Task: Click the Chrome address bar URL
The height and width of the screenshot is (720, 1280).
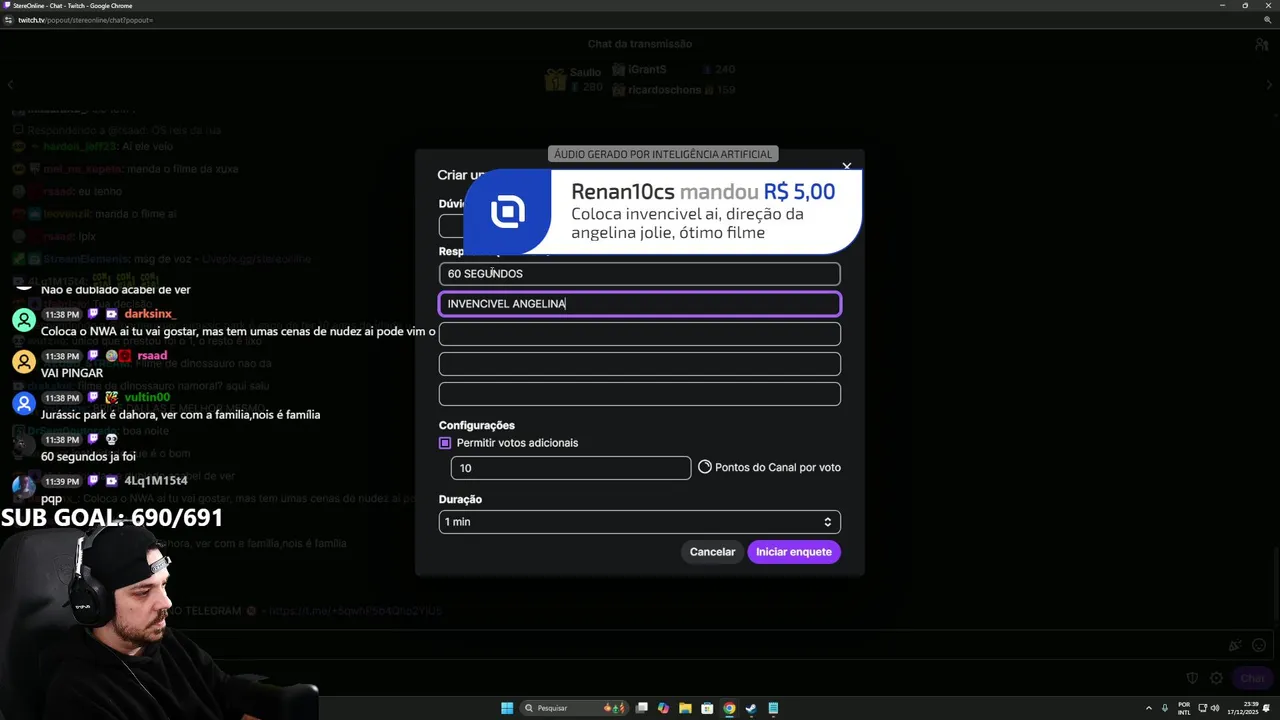Action: point(85,20)
